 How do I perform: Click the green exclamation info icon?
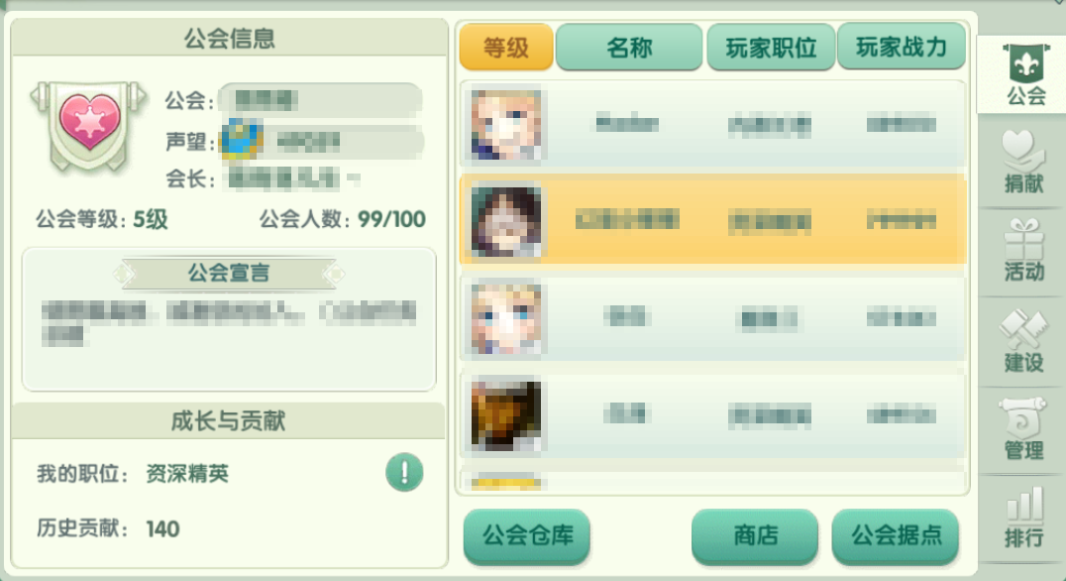[x=405, y=472]
